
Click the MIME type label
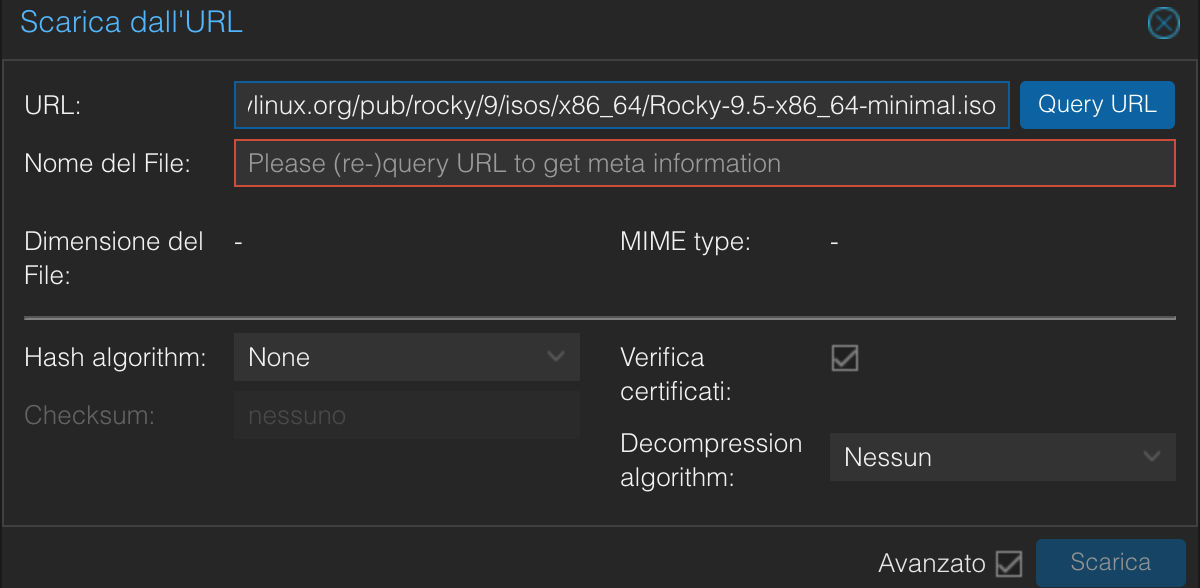[x=685, y=242]
